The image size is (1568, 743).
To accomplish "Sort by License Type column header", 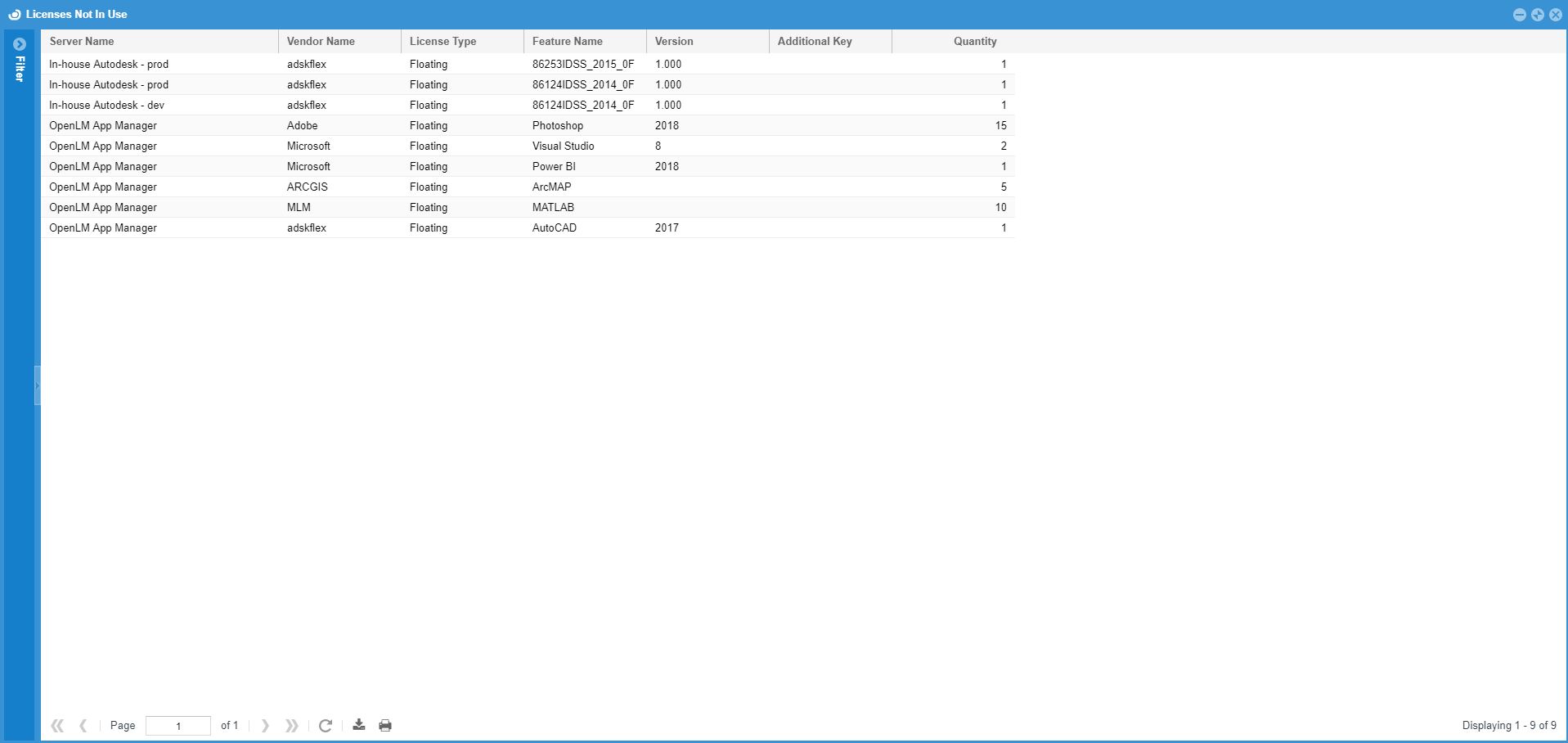I will click(443, 42).
